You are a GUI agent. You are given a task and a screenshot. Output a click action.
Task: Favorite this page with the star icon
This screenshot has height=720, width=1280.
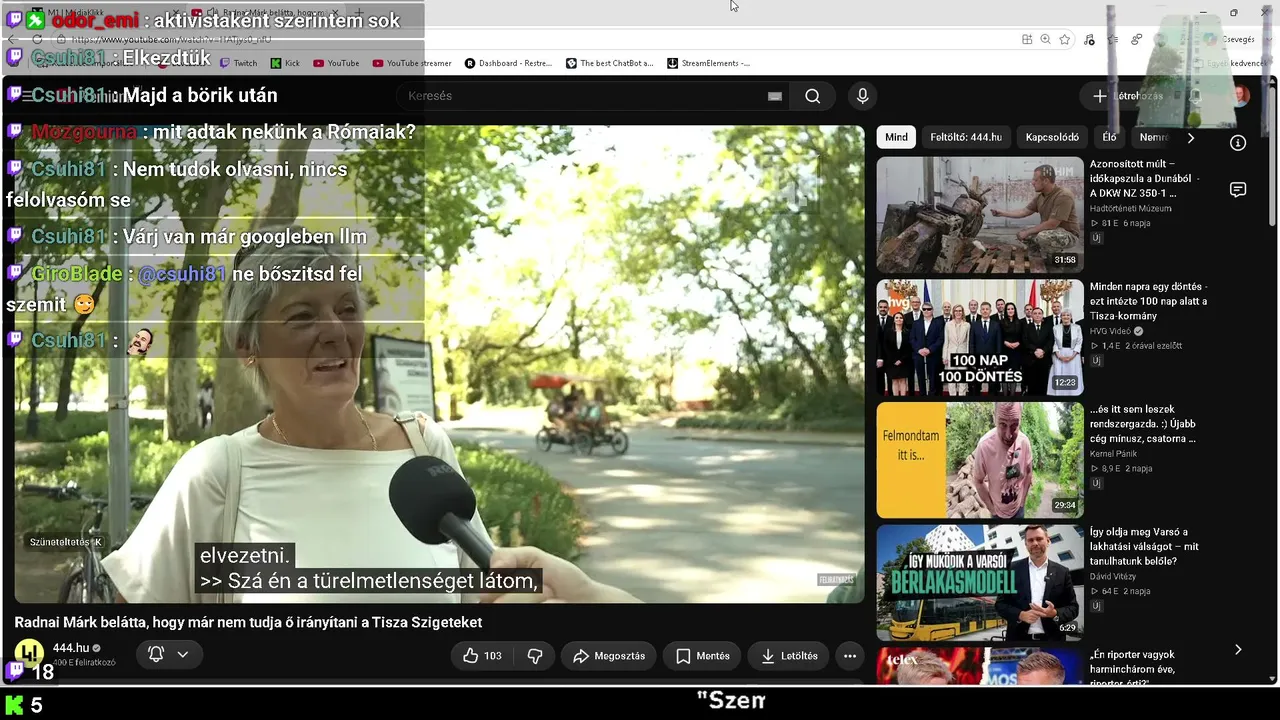pyautogui.click(x=1065, y=40)
